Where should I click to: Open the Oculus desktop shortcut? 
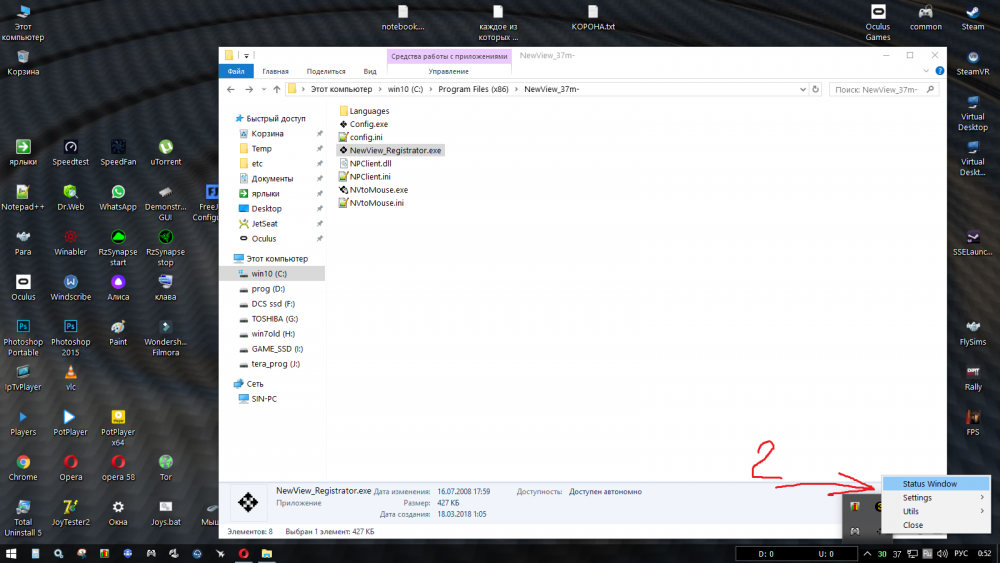pos(23,288)
